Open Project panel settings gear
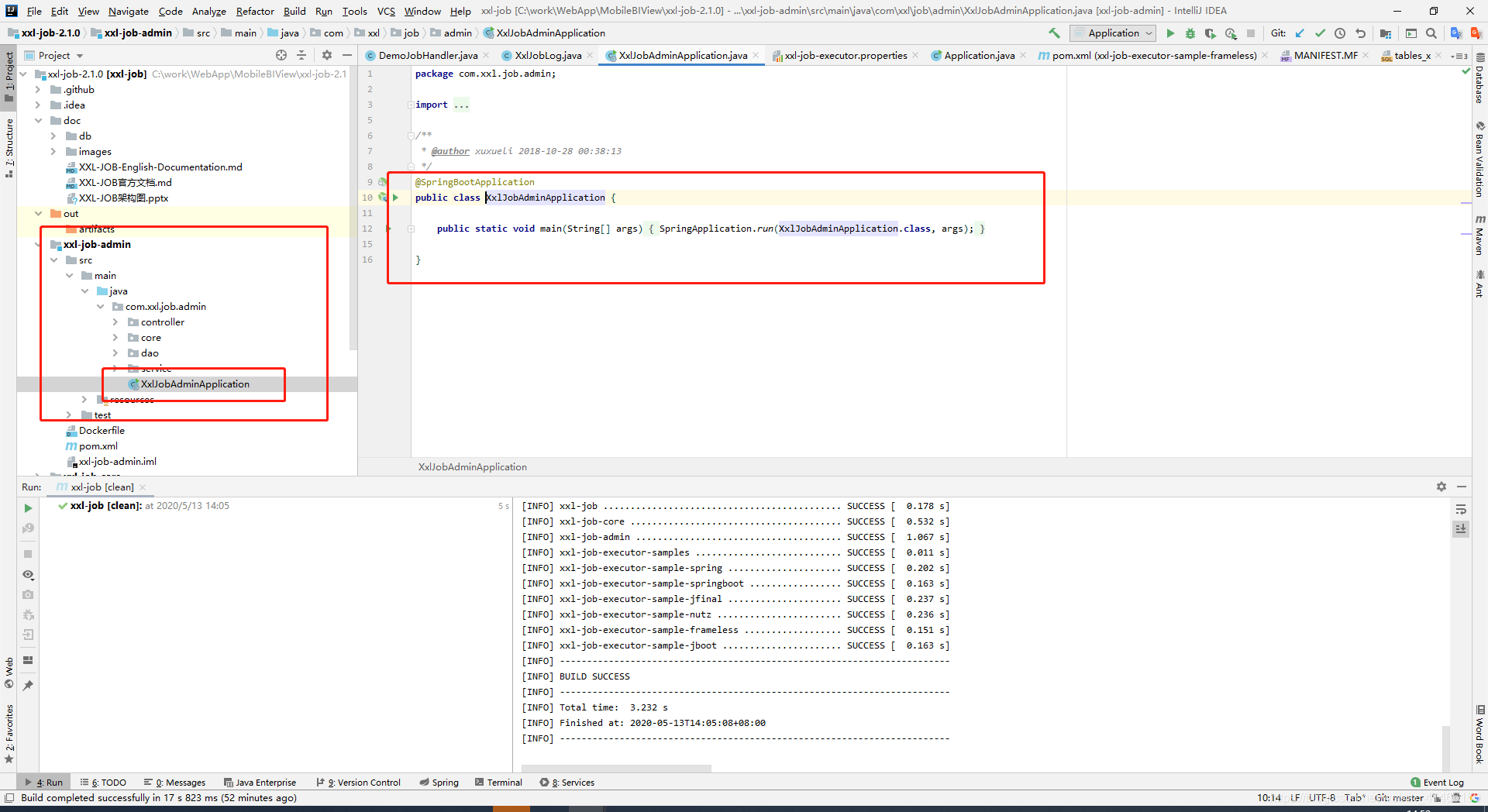Image resolution: width=1488 pixels, height=812 pixels. [327, 55]
